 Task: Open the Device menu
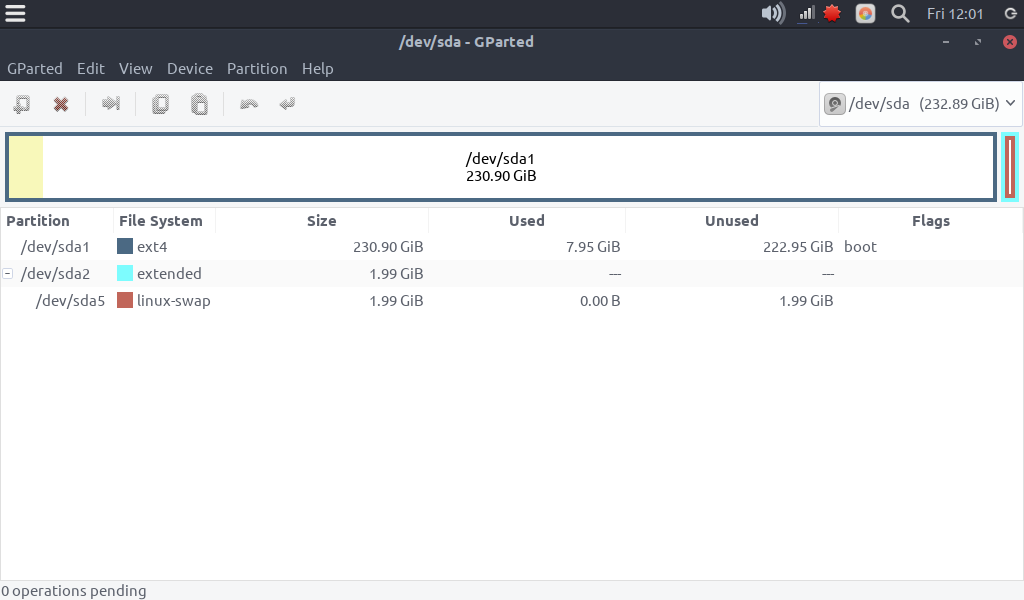(x=190, y=69)
